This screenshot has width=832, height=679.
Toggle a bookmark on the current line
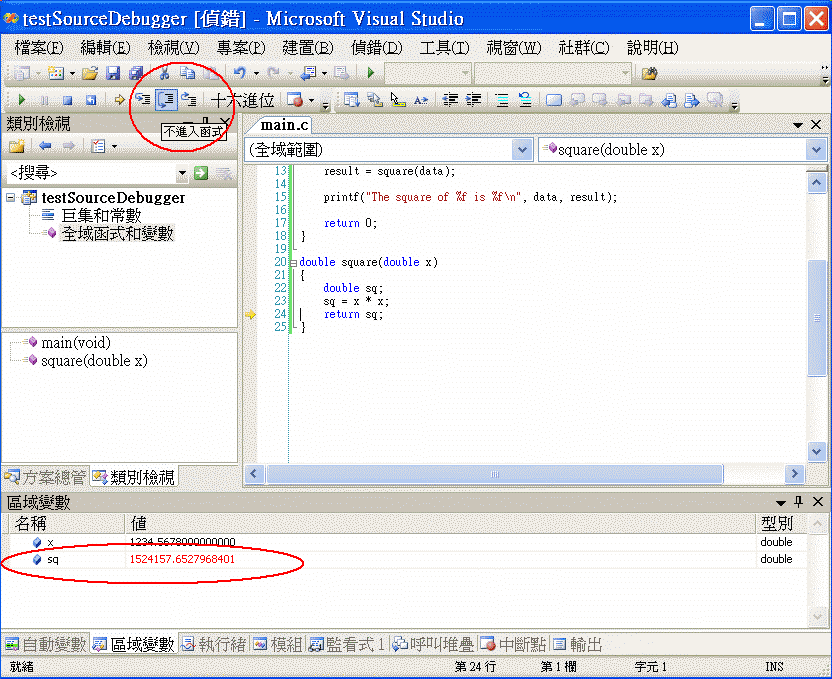pos(553,100)
